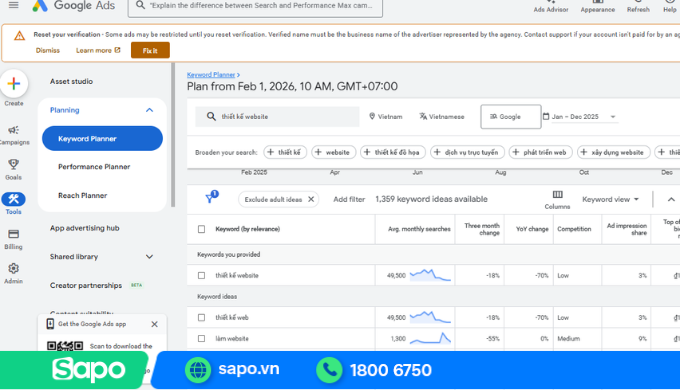Open the hamburger main menu
The image size is (680, 390).
click(14, 5)
